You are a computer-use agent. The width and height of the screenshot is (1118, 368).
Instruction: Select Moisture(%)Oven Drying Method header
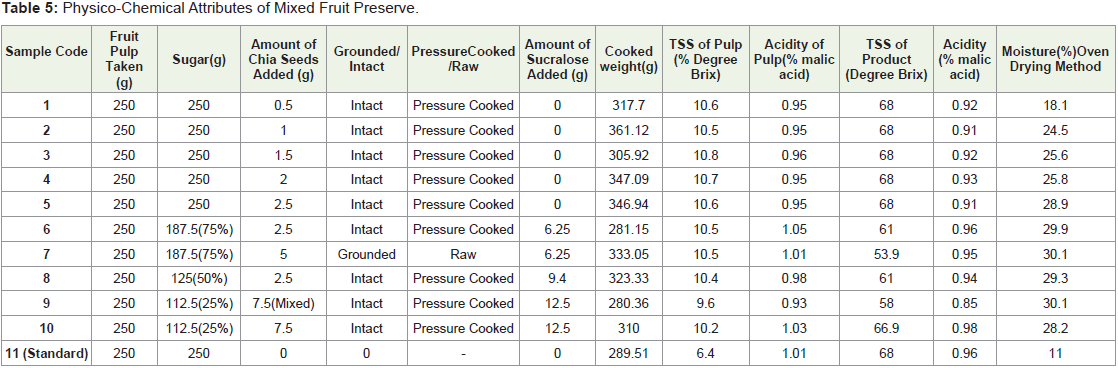click(x=1055, y=59)
